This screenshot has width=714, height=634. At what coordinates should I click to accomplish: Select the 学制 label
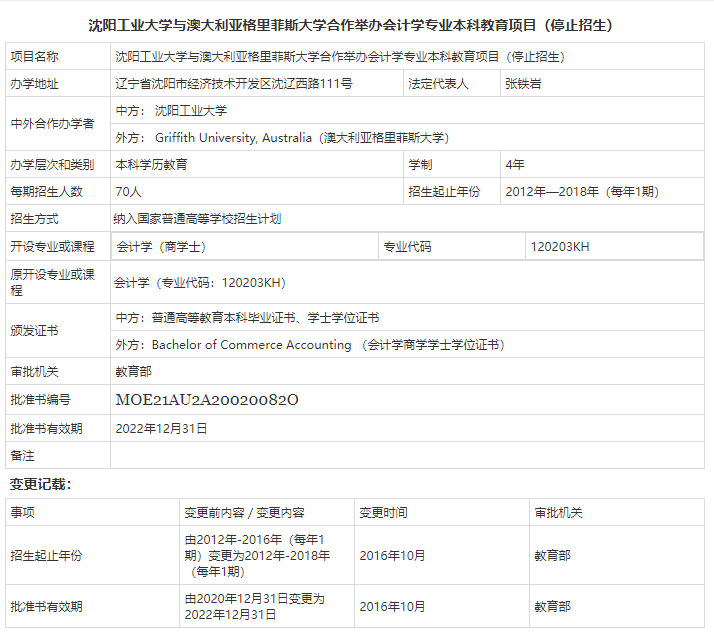420,164
